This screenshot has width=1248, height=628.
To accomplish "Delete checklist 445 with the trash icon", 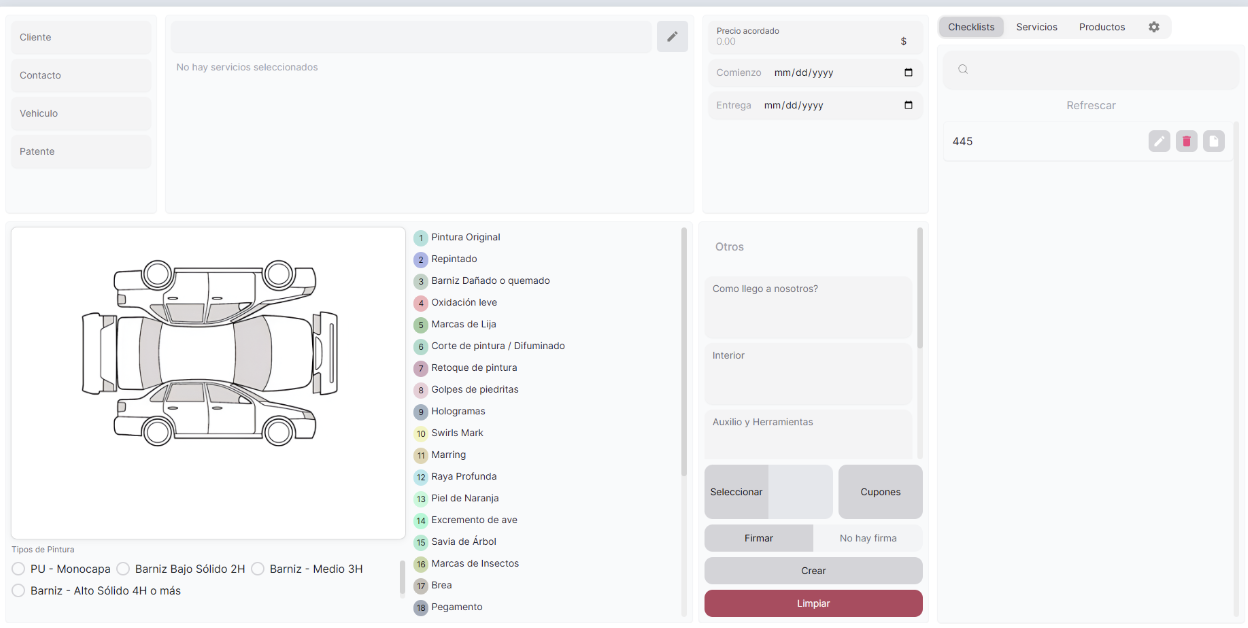I will pos(1186,141).
